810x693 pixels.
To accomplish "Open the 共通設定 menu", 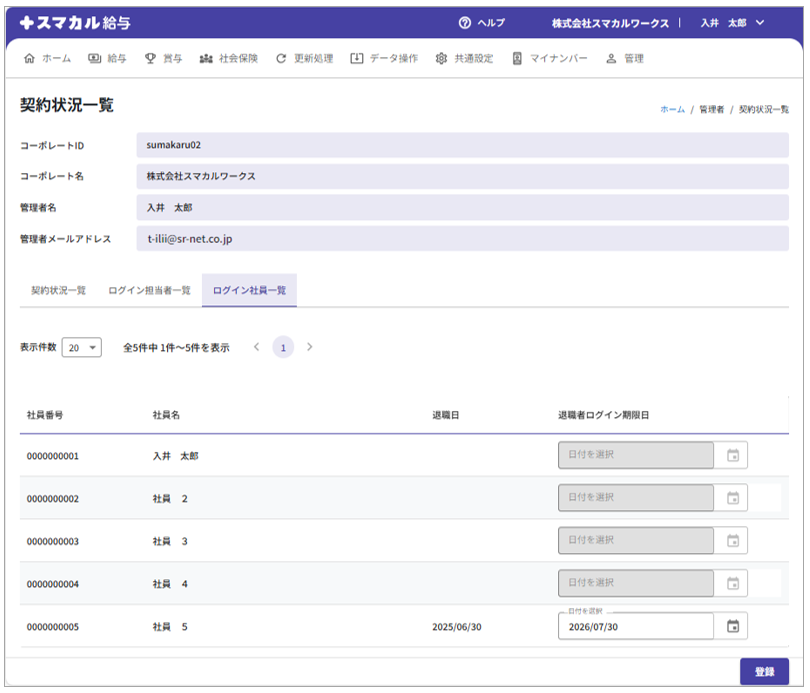I will (464, 59).
